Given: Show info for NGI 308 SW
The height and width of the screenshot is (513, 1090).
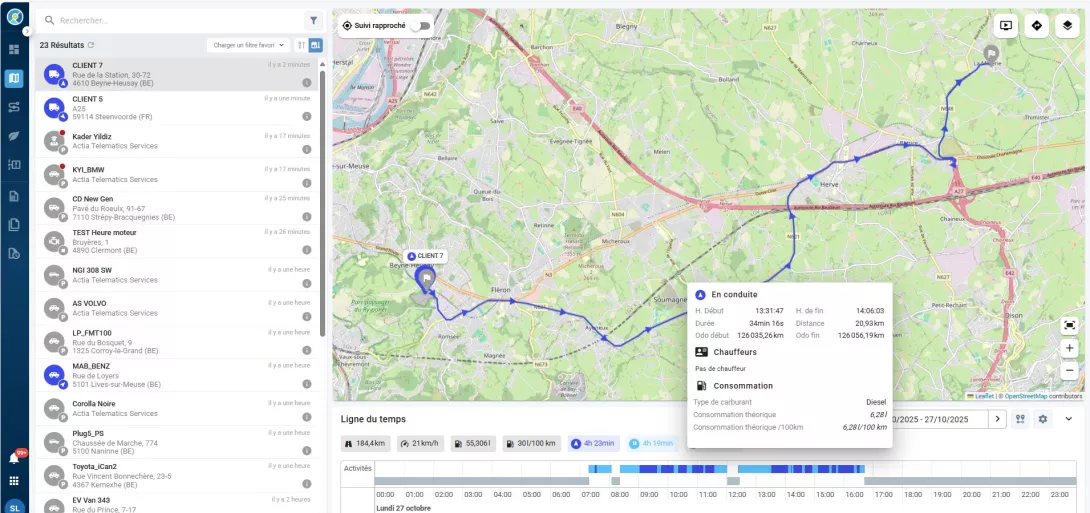Looking at the screenshot, I should (x=307, y=283).
